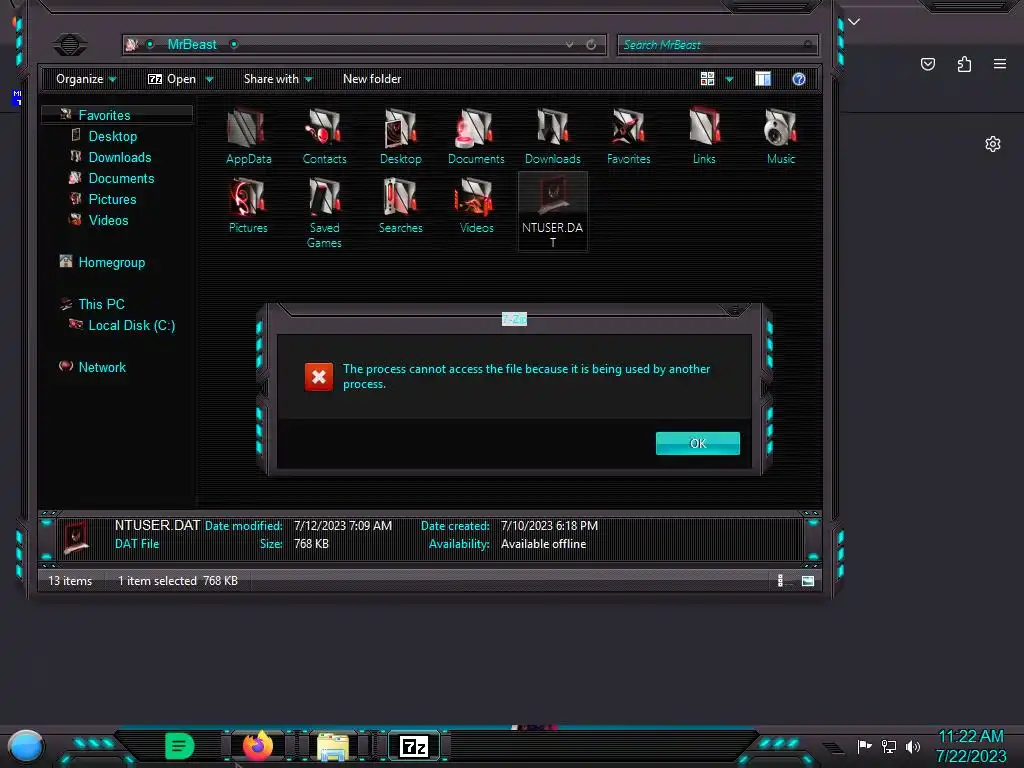Screen dimensions: 1024x768
Task: Select the Desktop folder icon in file pane
Action: pos(400,136)
